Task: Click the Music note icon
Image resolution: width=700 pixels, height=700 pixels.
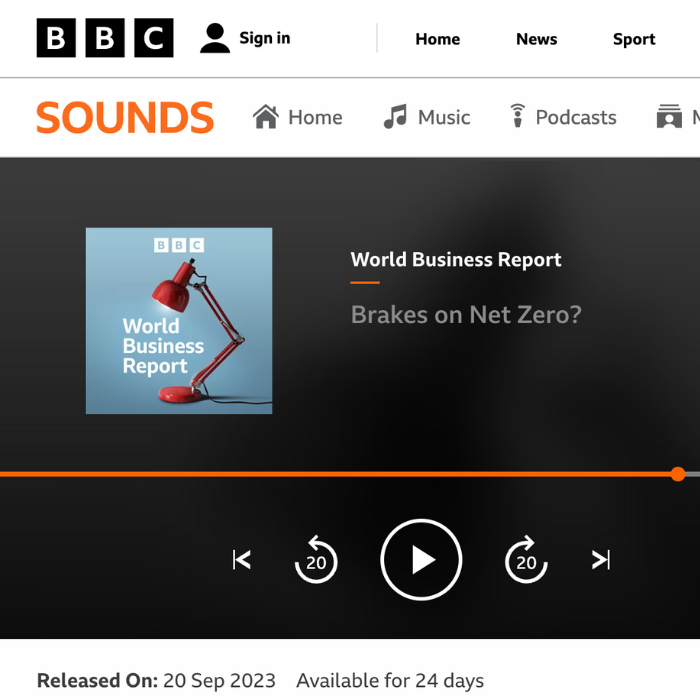Action: (x=396, y=117)
